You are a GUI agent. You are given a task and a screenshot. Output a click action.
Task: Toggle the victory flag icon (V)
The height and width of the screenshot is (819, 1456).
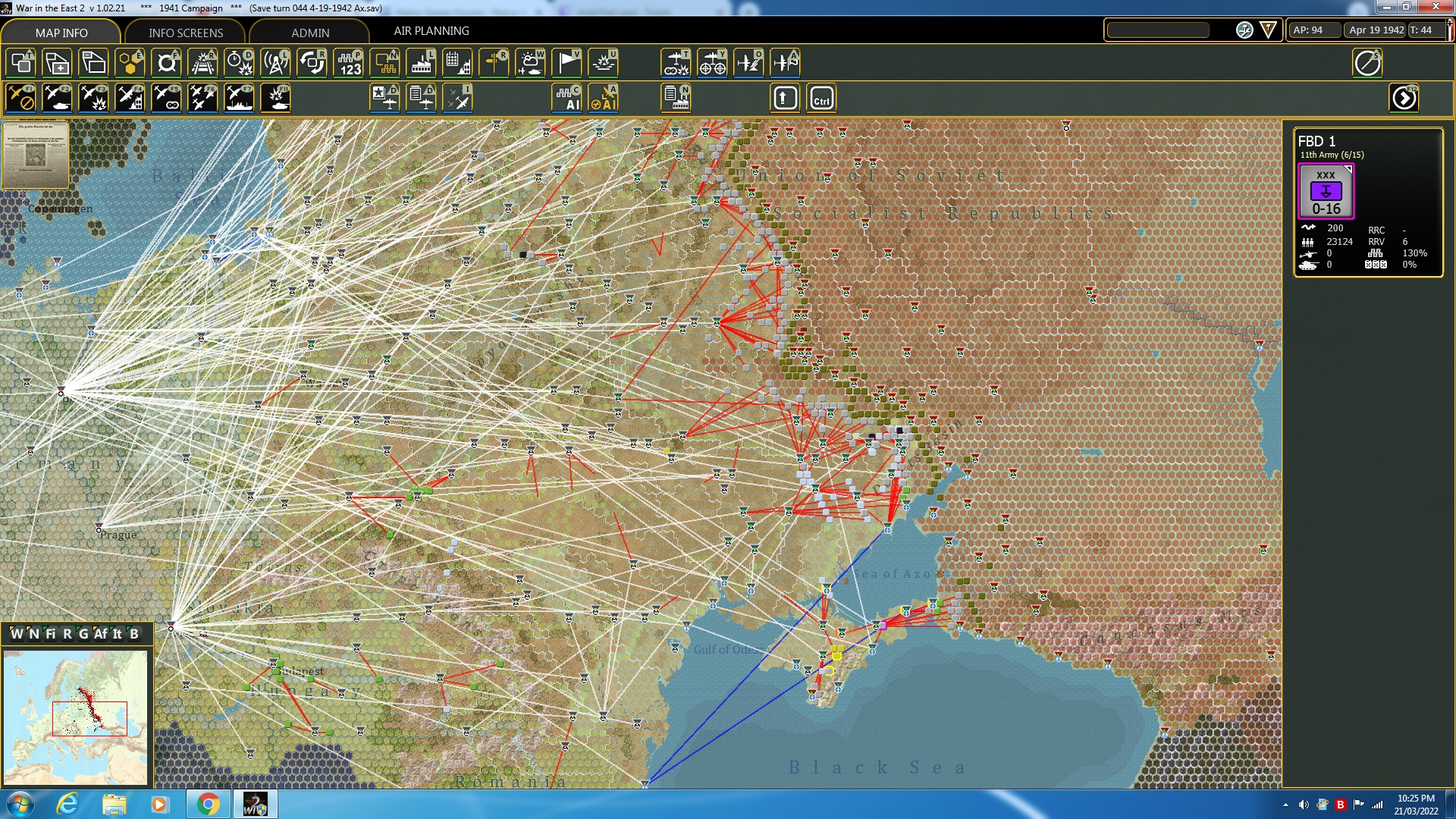tap(566, 63)
